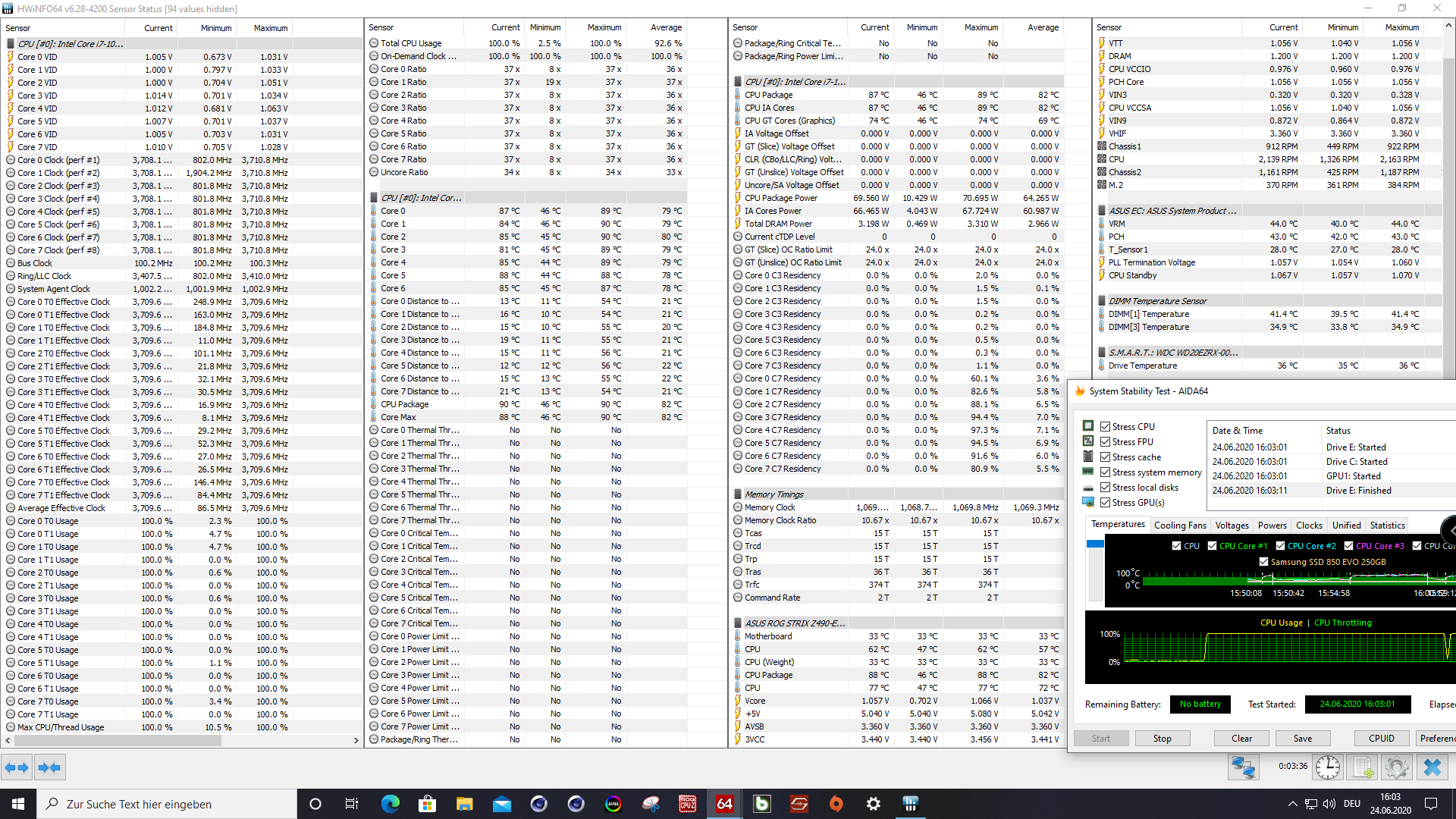Open ROG CPU-Z taskbar icon
Image resolution: width=1456 pixels, height=819 pixels.
(688, 804)
